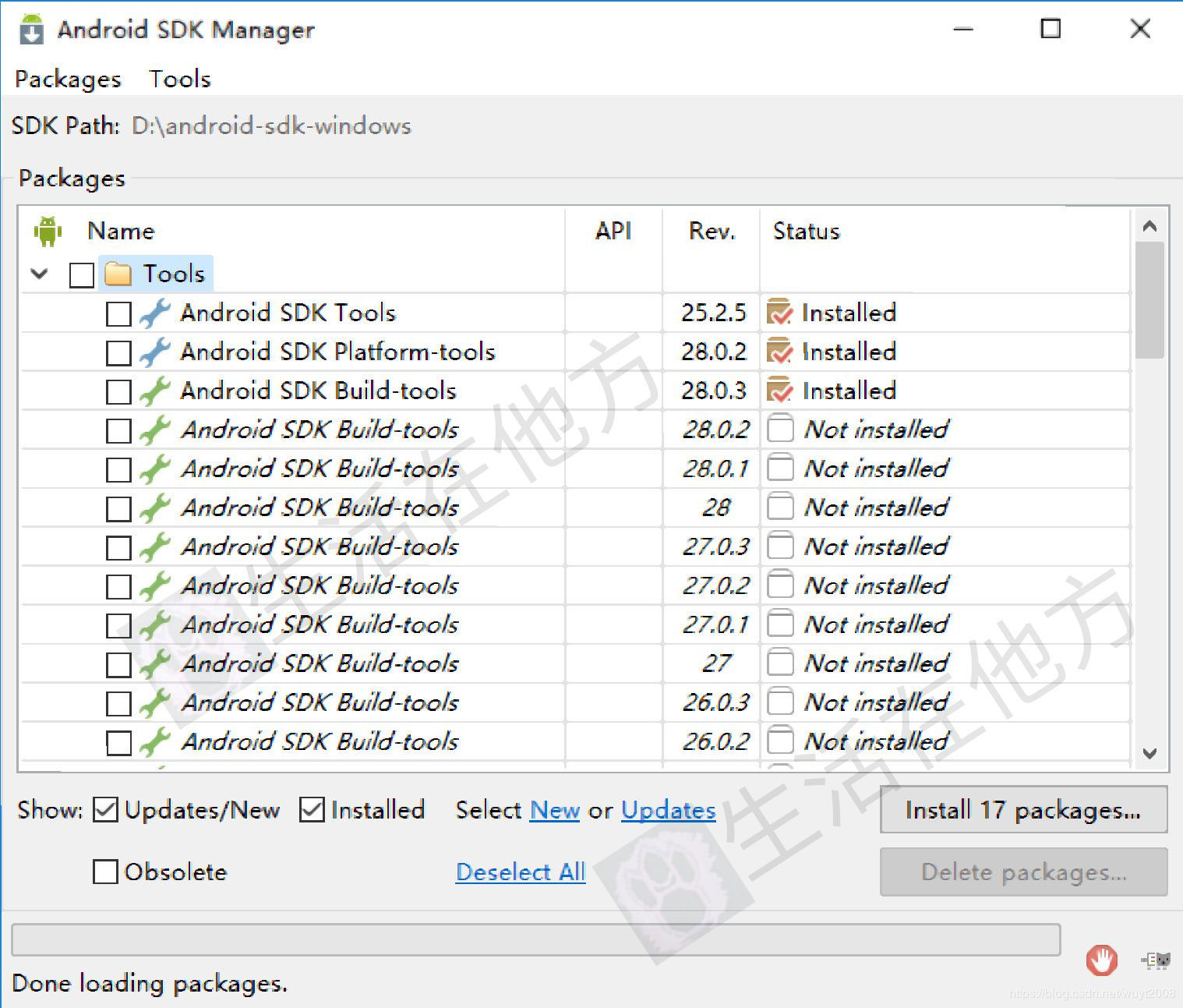1183x1008 pixels.
Task: Click not-installed status icon for rev 26.0.2
Action: [780, 741]
